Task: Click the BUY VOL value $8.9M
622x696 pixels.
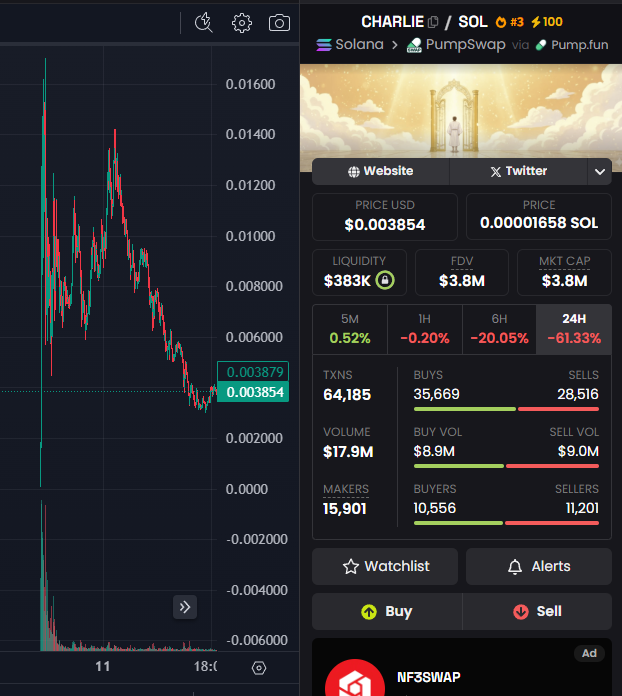Action: tap(434, 451)
